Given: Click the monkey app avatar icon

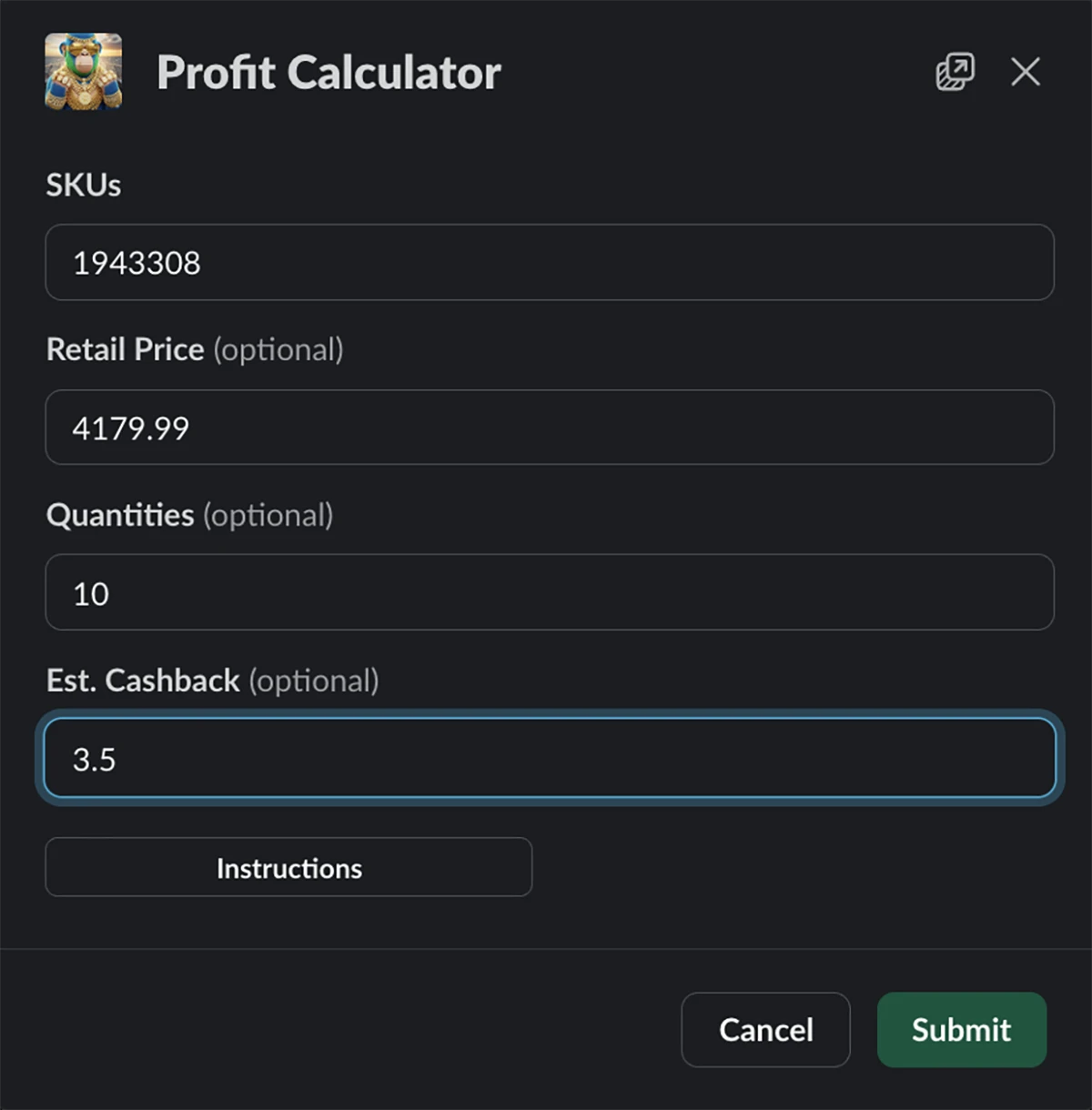Looking at the screenshot, I should [85, 73].
